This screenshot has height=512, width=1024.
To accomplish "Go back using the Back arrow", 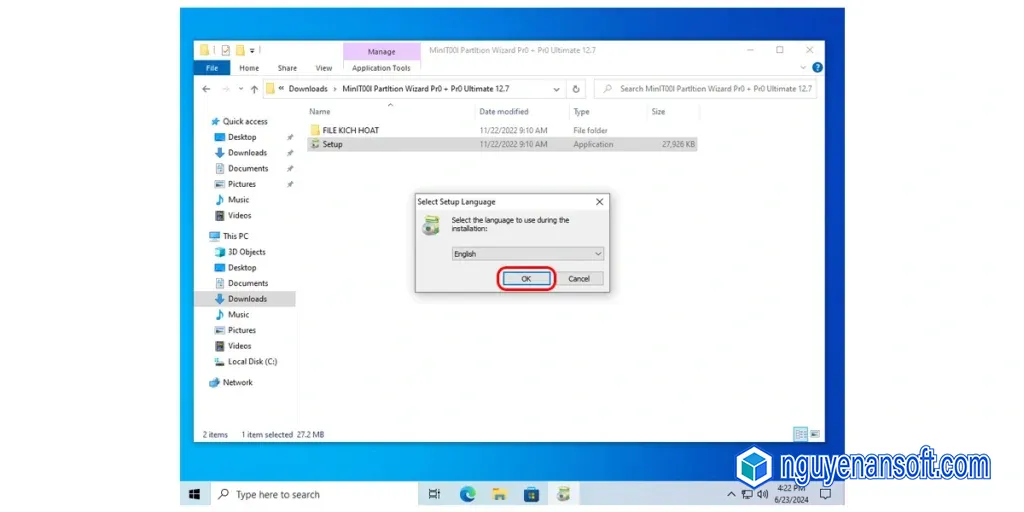I will 206,89.
